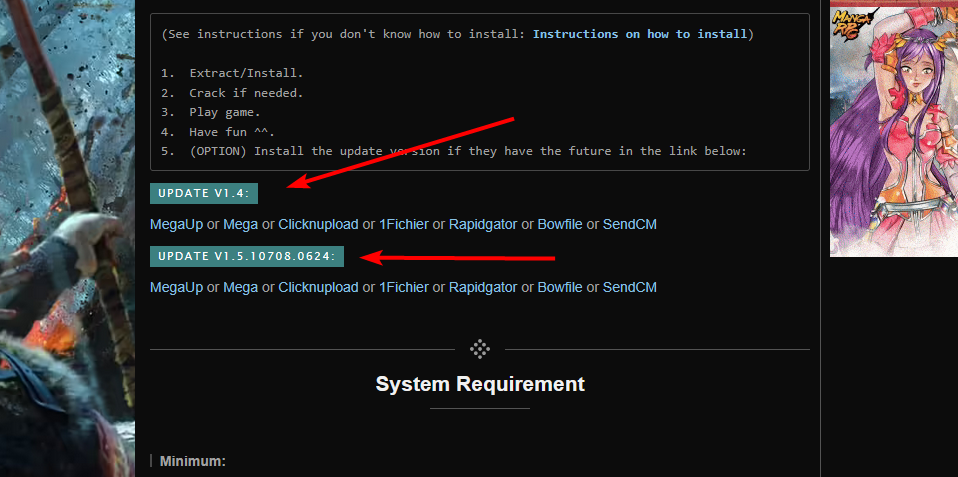Choose Rapidgator link under UPDATE V1.4

[483, 224]
